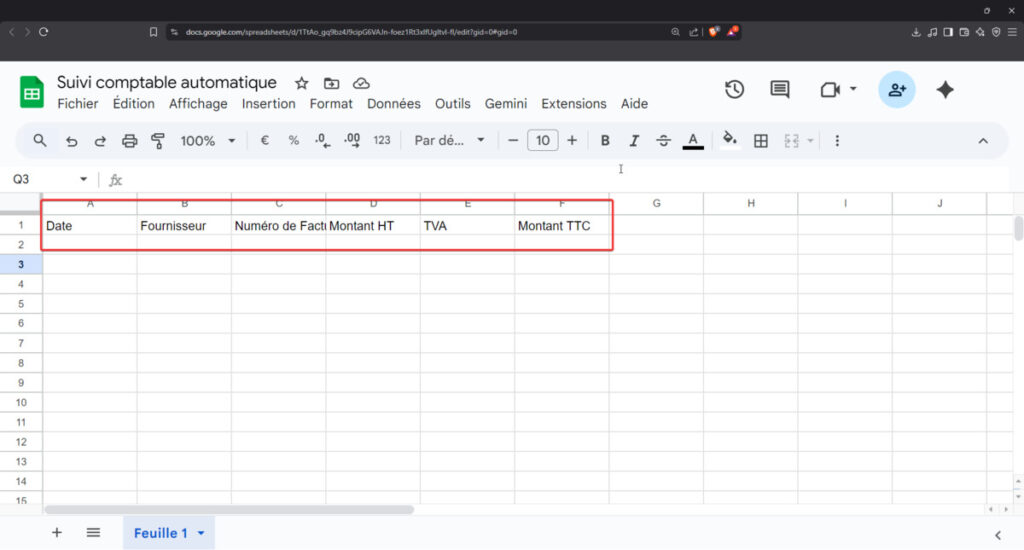Open the Outils menu
The width and height of the screenshot is (1024, 550).
[453, 104]
